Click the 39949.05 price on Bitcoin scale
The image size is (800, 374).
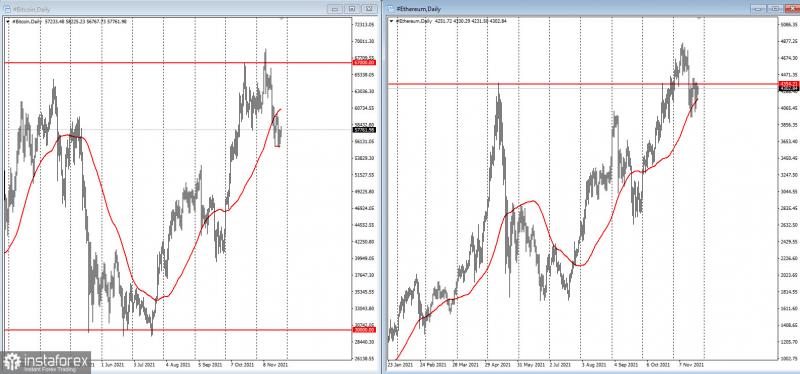364,259
